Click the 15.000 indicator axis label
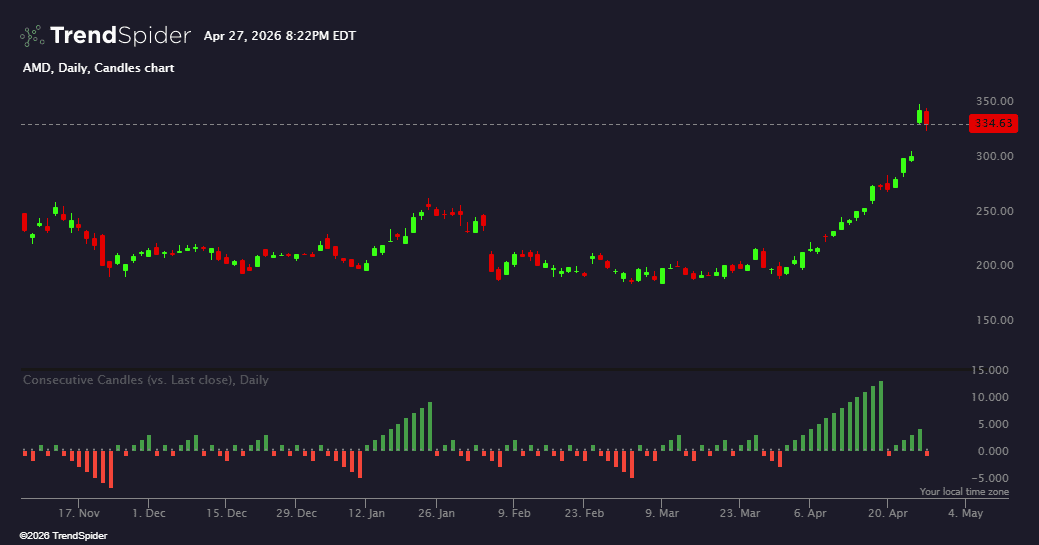Image resolution: width=1039 pixels, height=545 pixels. (x=990, y=371)
